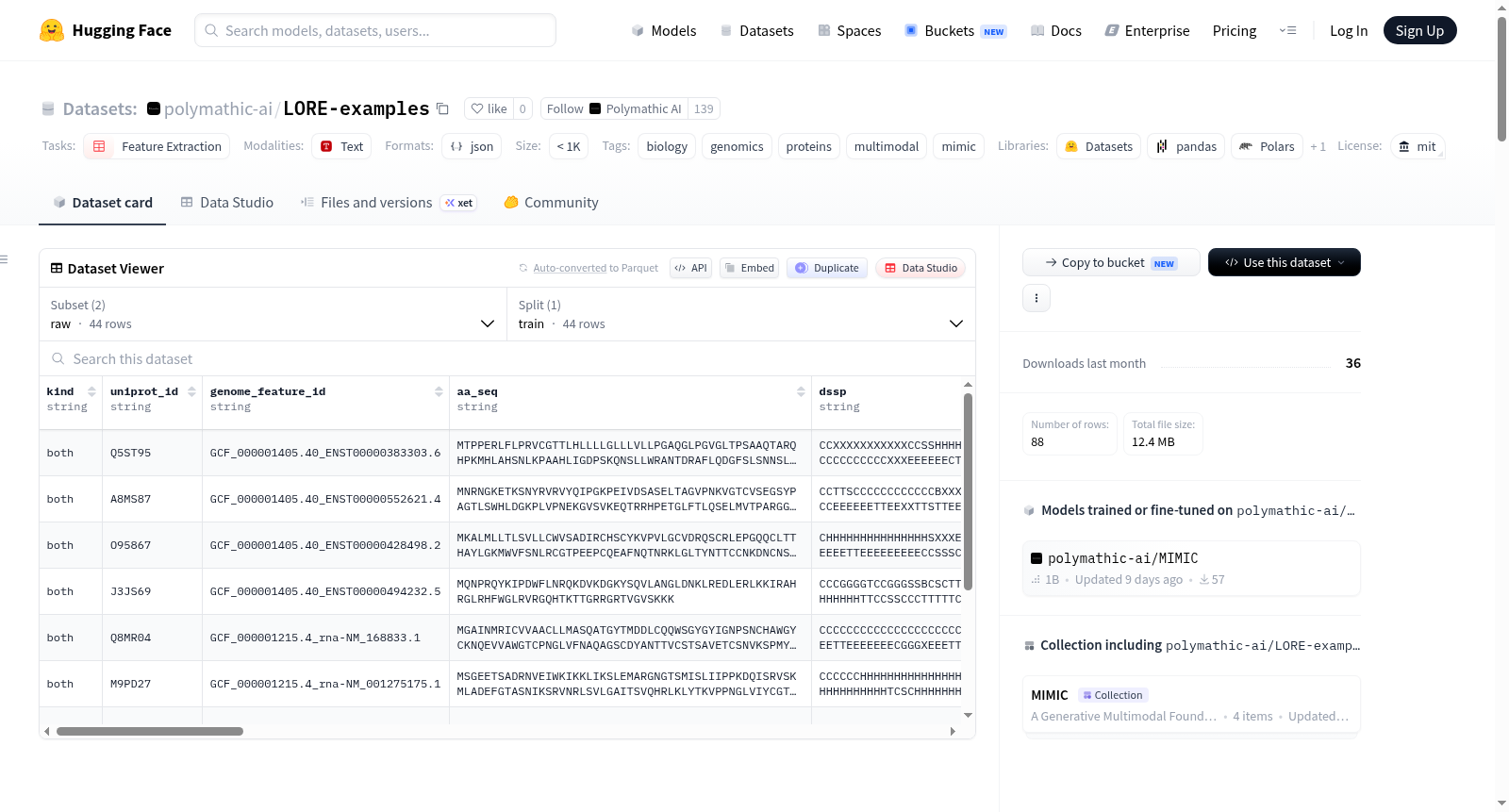The width and height of the screenshot is (1509, 812).
Task: Open Enterprise in the top navigation
Action: [x=1147, y=30]
